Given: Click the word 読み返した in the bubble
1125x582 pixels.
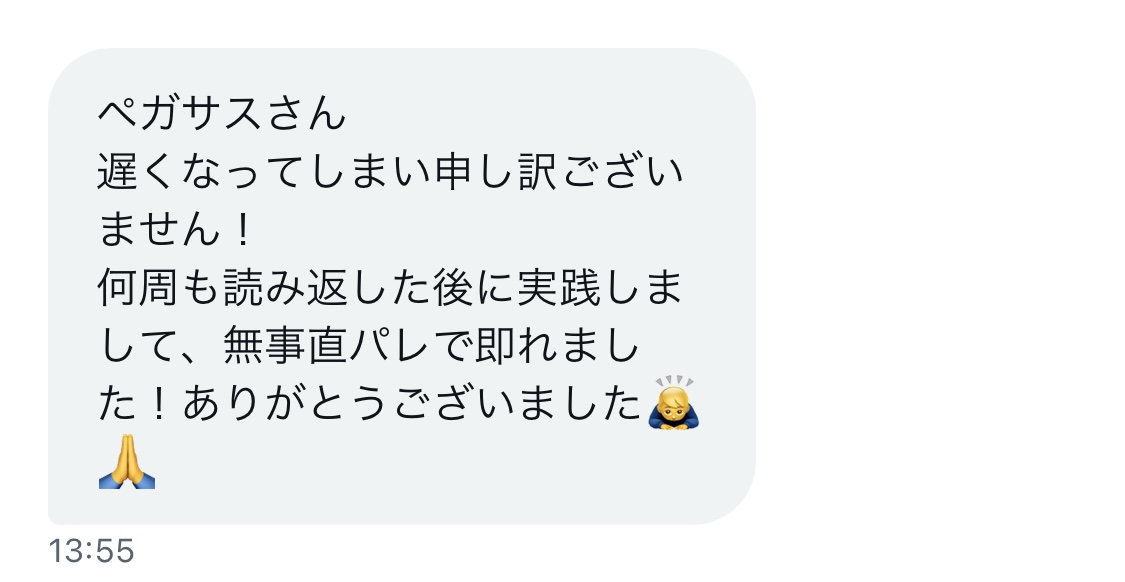Looking at the screenshot, I should click(x=327, y=288).
